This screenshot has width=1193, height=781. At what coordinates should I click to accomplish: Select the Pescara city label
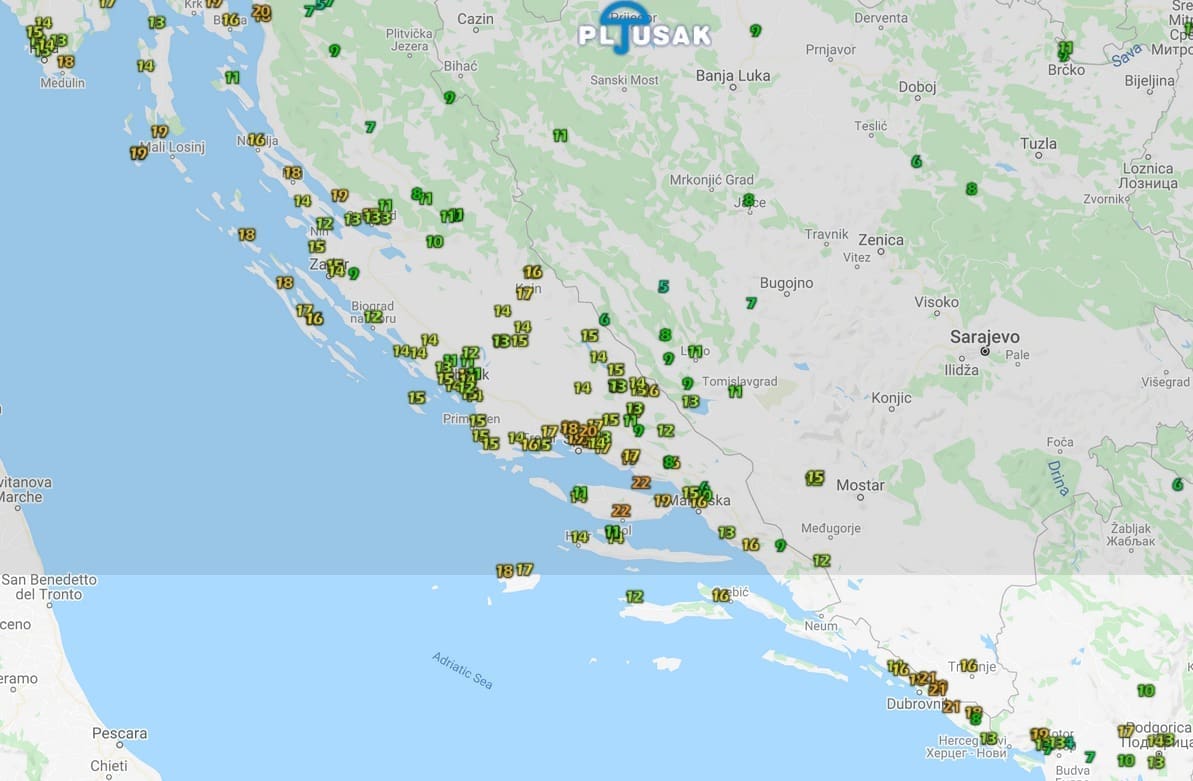(x=119, y=734)
